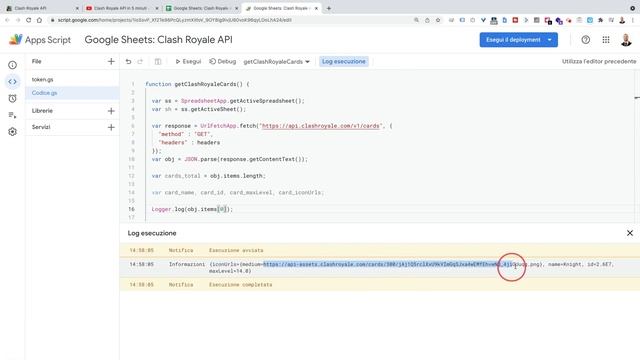Close the active Apps Script browser tab
Screen dimensions: 640x360
coord(316,8)
